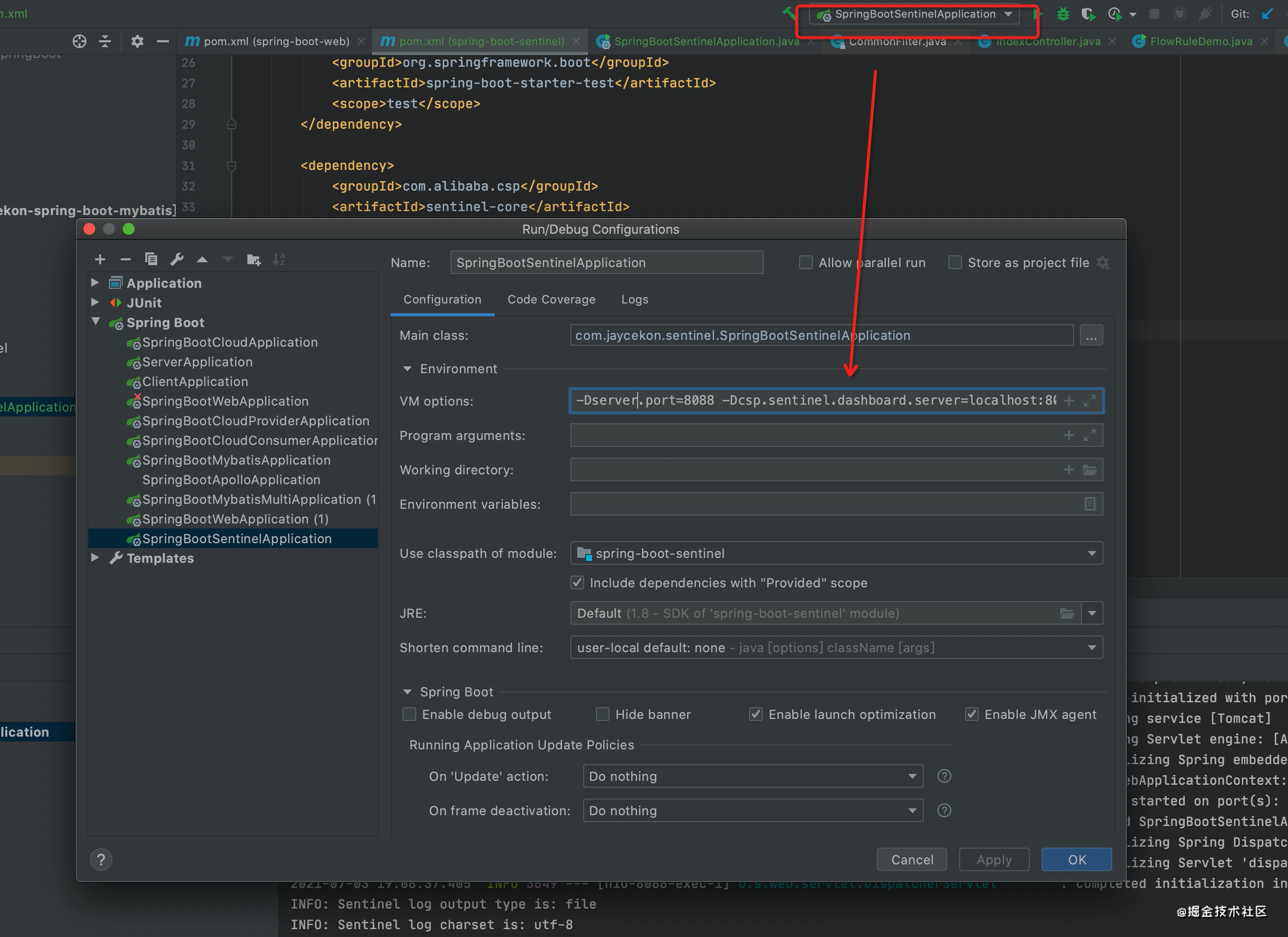Open Shorten command line dropdown
The image size is (1288, 937).
point(836,647)
